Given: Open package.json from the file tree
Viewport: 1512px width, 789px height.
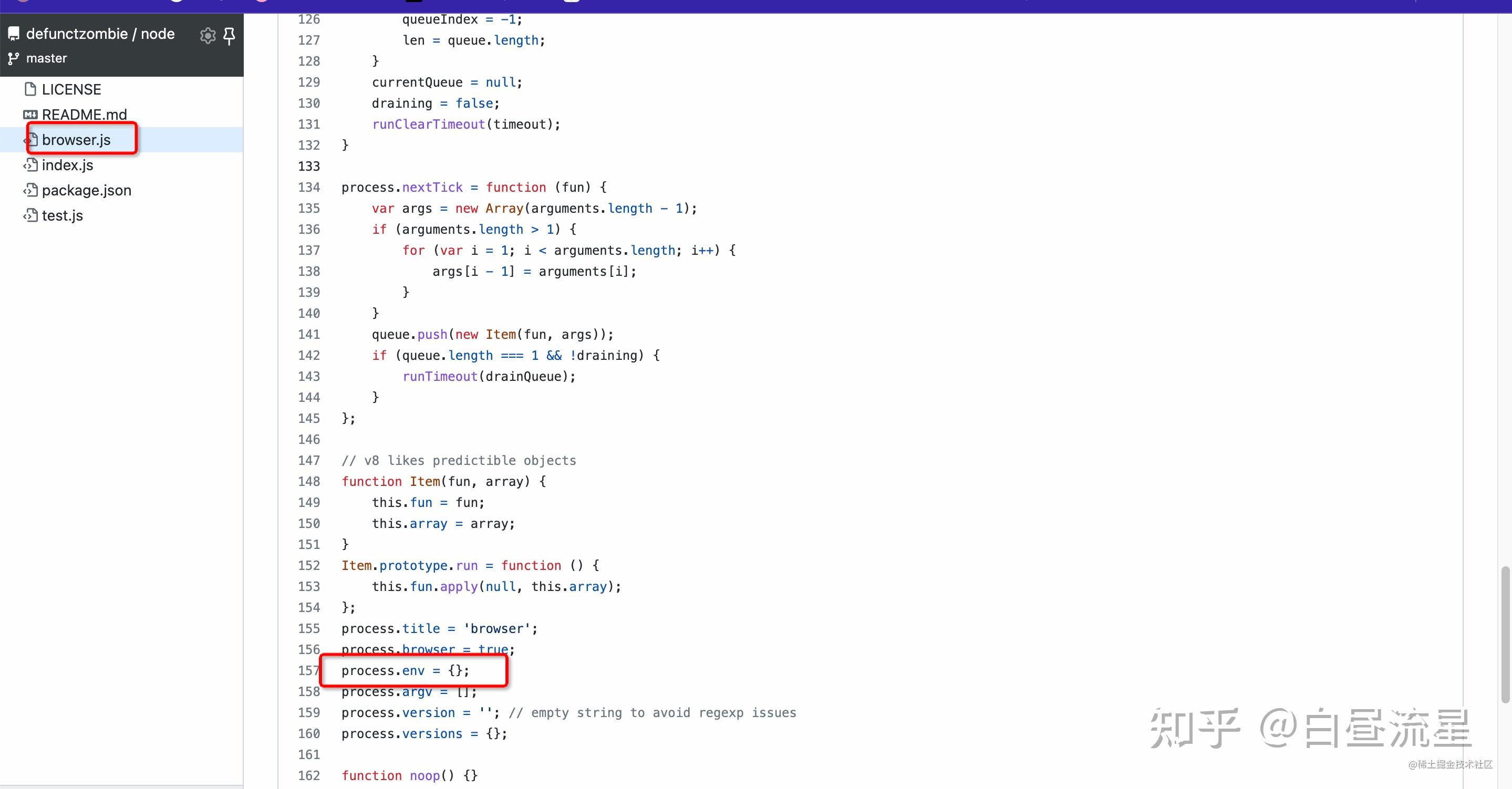Looking at the screenshot, I should (86, 190).
